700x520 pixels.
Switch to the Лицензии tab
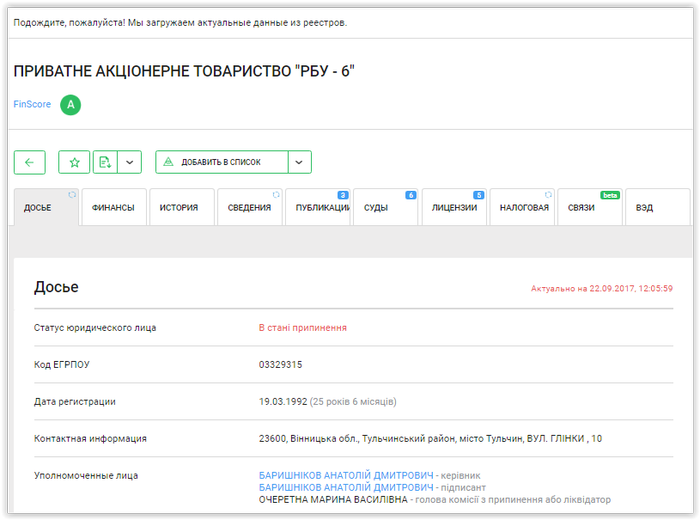coord(454,208)
